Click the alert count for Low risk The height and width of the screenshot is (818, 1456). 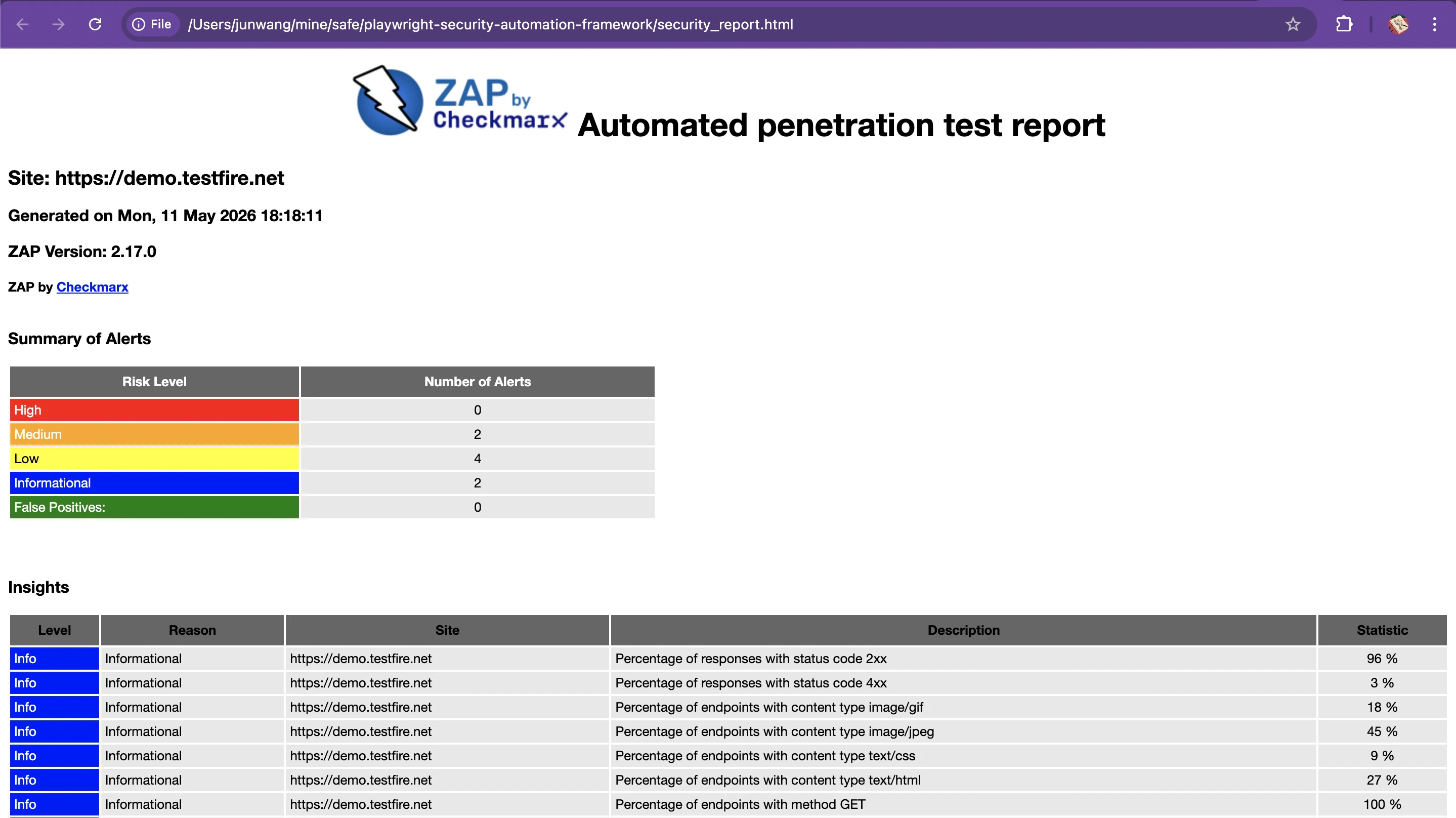click(x=478, y=459)
